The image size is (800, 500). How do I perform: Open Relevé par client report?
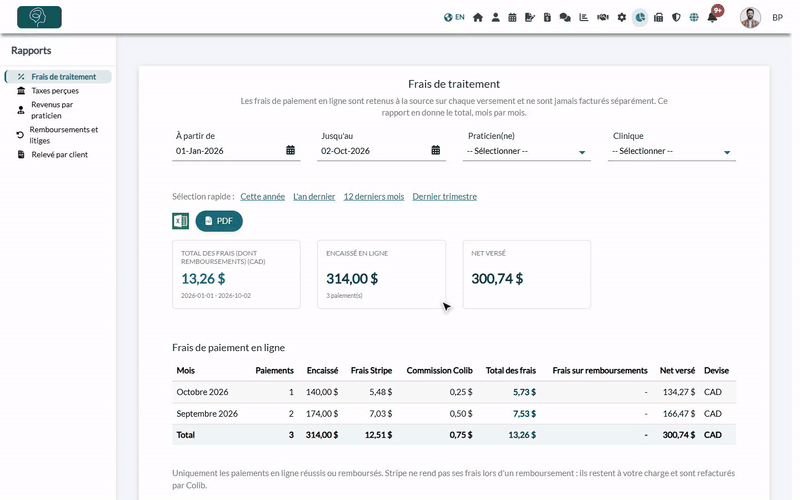tap(59, 154)
